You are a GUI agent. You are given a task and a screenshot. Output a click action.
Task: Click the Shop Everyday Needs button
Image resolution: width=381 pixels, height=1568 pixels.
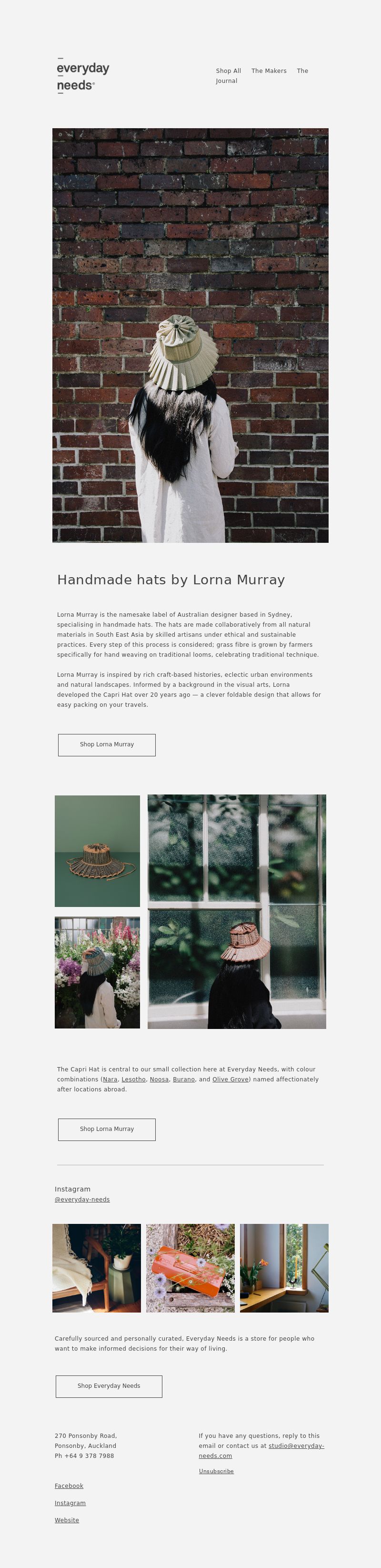coord(109,1386)
